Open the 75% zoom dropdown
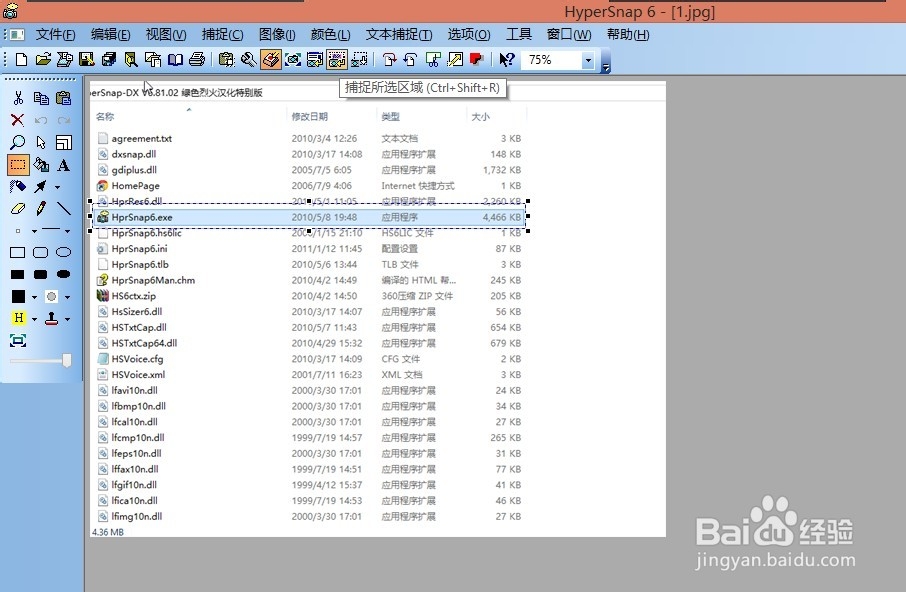Image resolution: width=906 pixels, height=592 pixels. 588,60
